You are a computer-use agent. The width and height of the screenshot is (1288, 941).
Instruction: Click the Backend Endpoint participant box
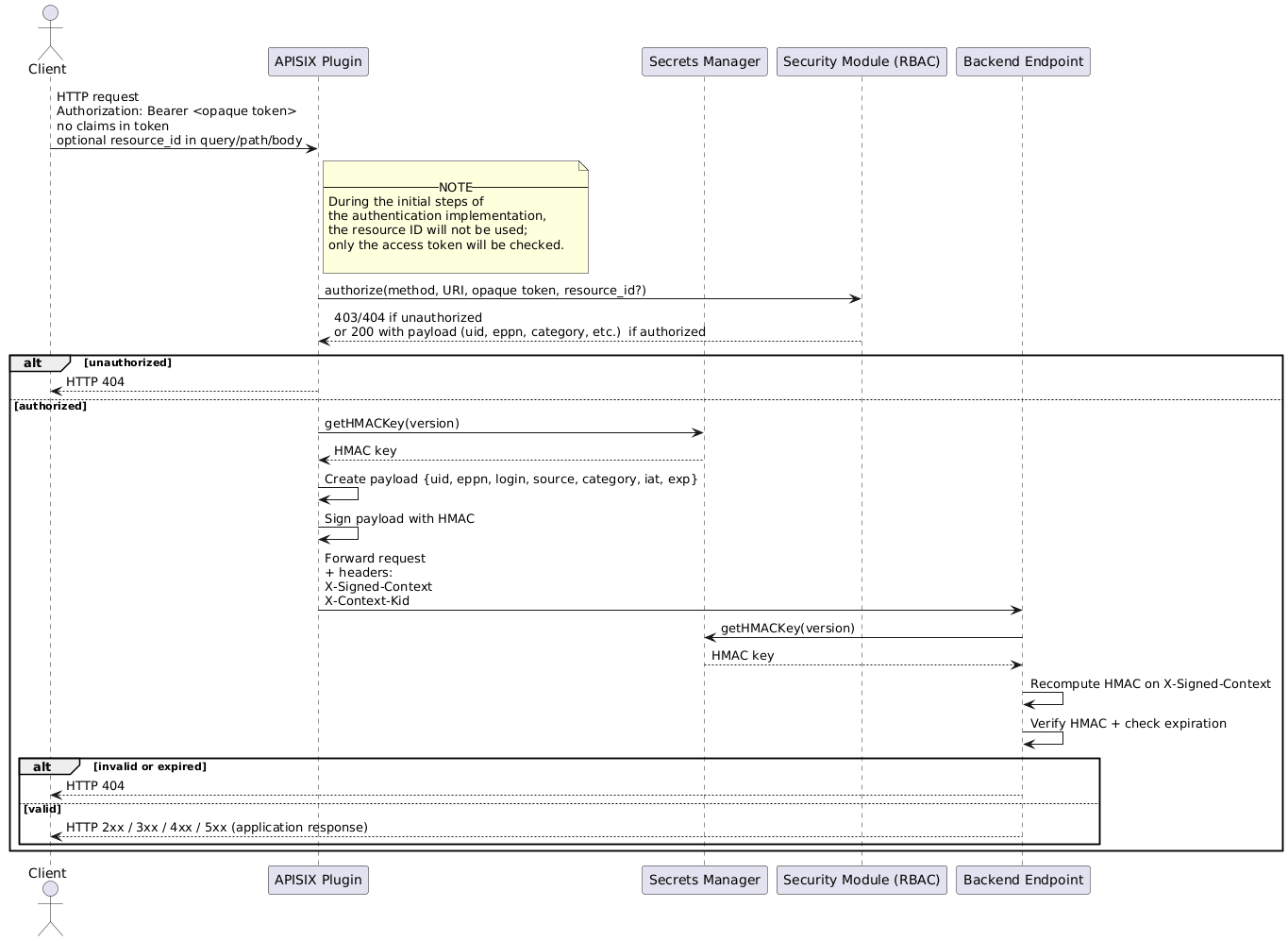point(1023,61)
